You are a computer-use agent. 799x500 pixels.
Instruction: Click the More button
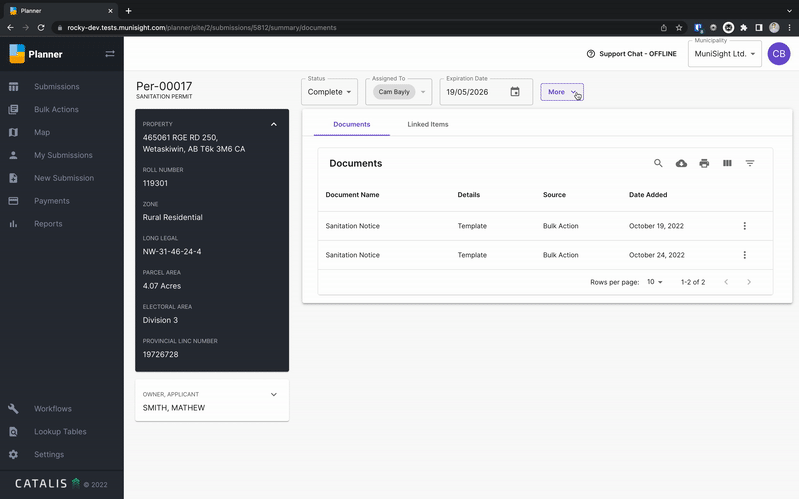[561, 92]
